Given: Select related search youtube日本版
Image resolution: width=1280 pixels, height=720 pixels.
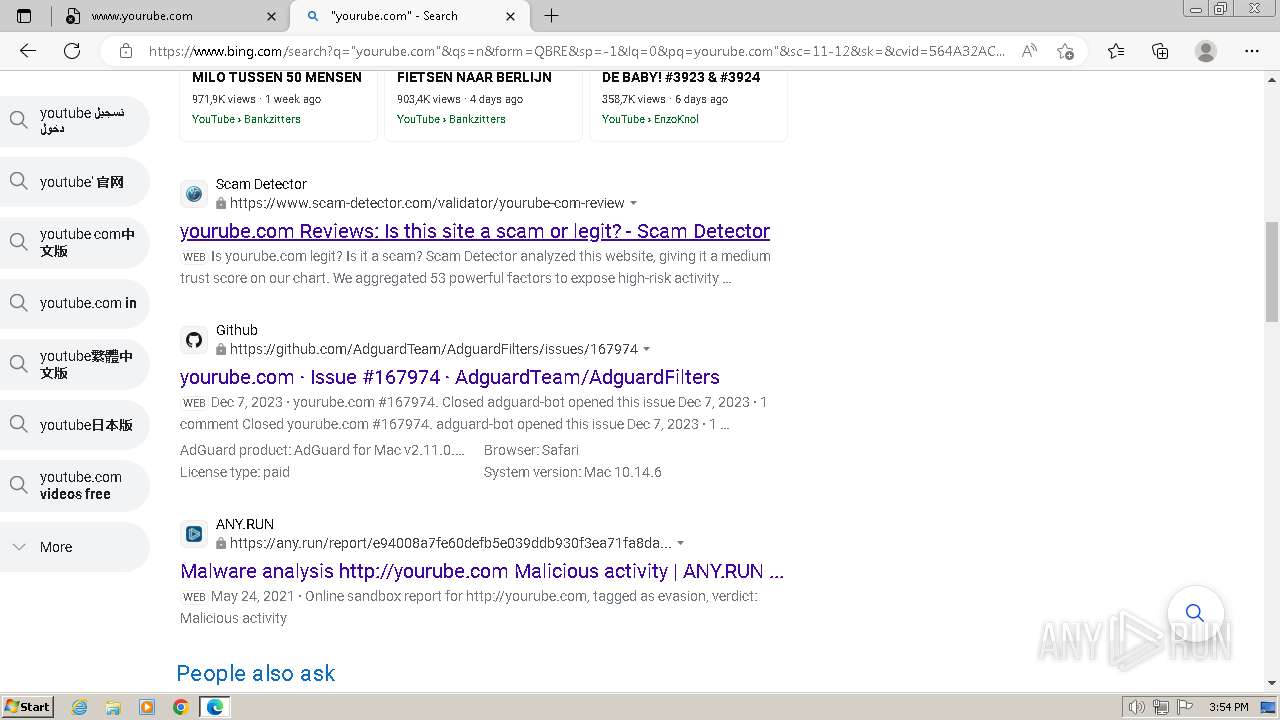Looking at the screenshot, I should 75,425.
